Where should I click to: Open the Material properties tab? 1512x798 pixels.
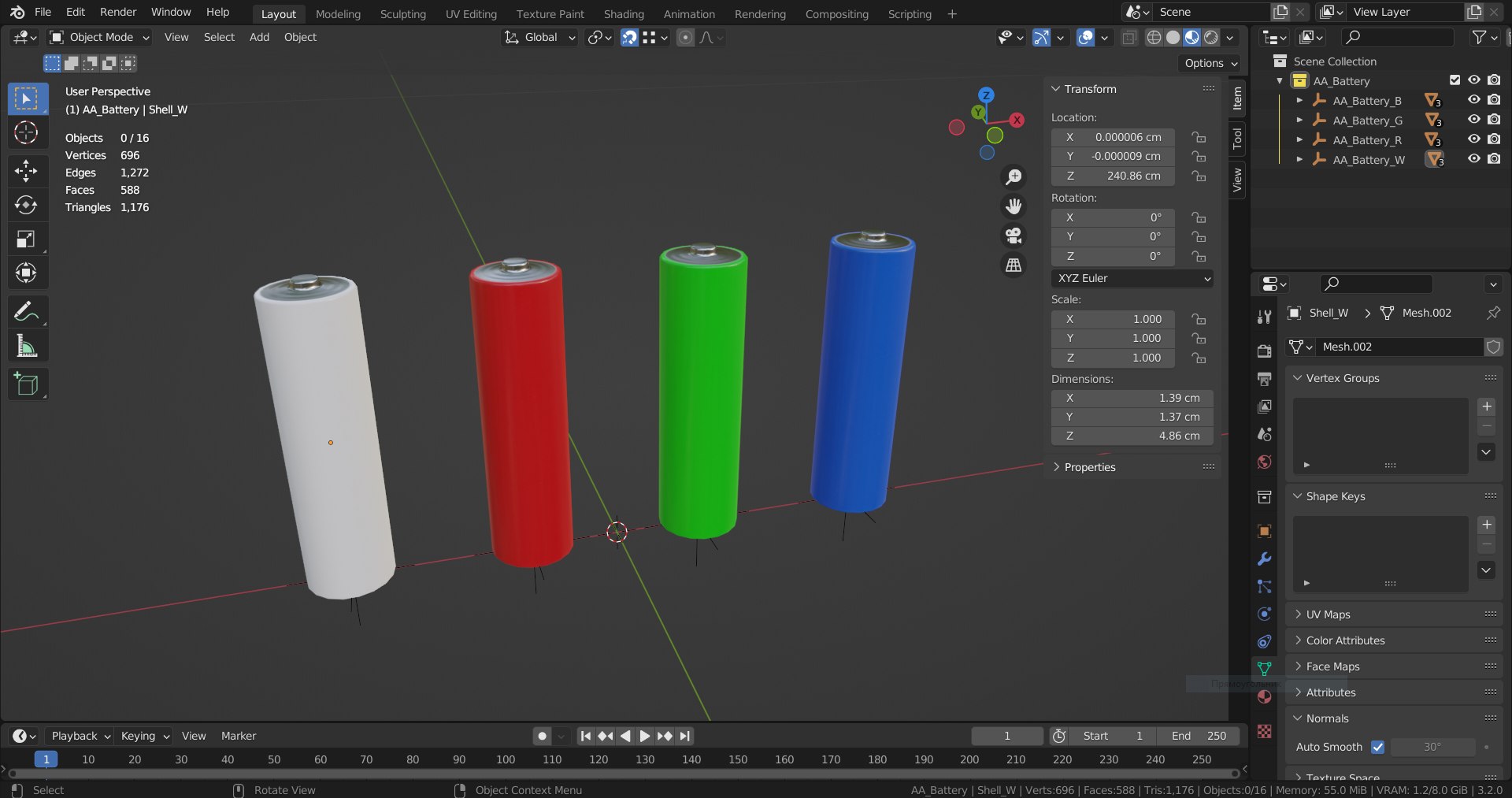[x=1264, y=697]
